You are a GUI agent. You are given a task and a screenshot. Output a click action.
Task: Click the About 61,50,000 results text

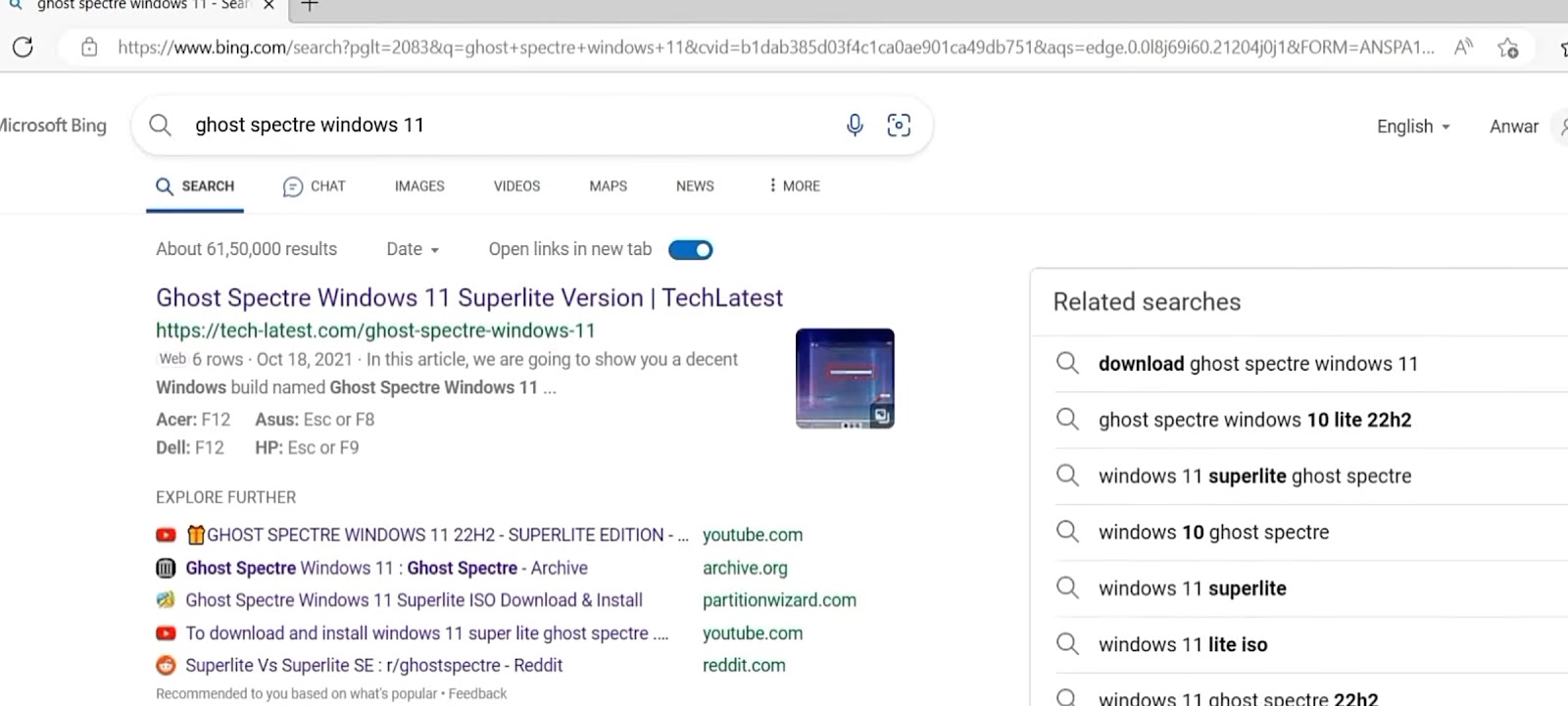tap(246, 249)
